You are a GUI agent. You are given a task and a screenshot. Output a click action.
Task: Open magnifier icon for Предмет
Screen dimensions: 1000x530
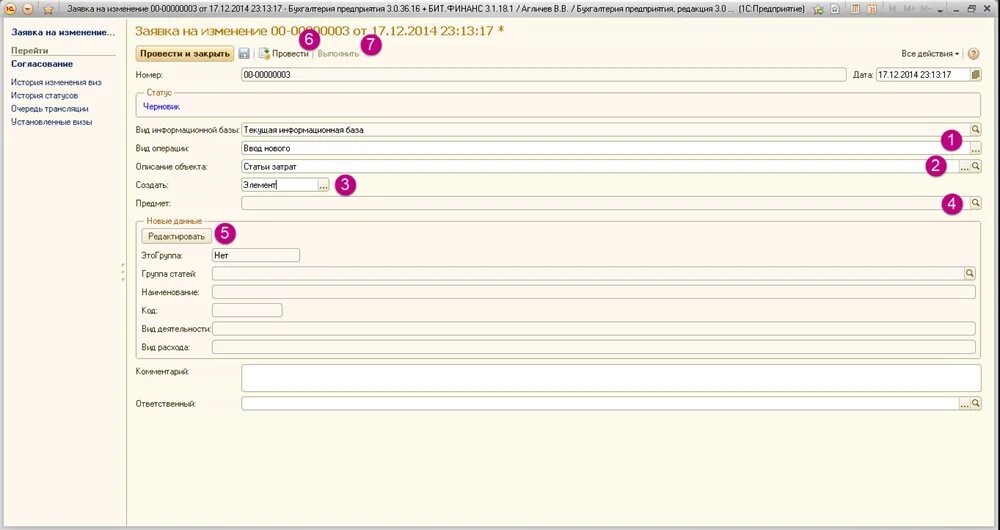976,203
